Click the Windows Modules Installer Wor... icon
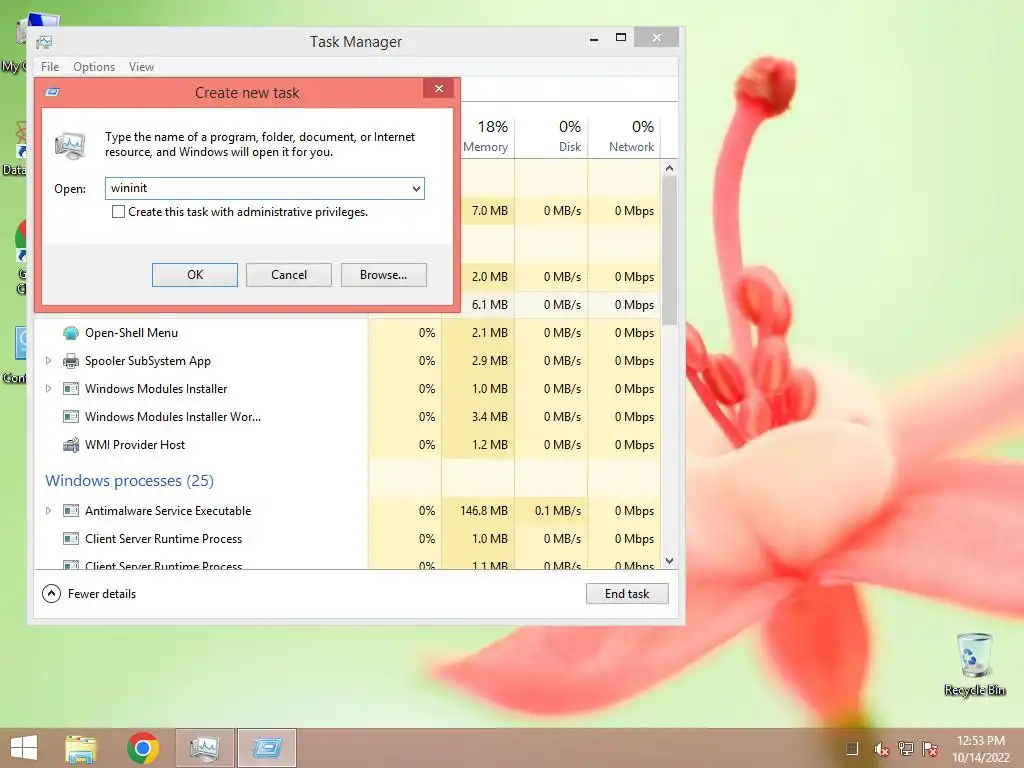 [71, 417]
